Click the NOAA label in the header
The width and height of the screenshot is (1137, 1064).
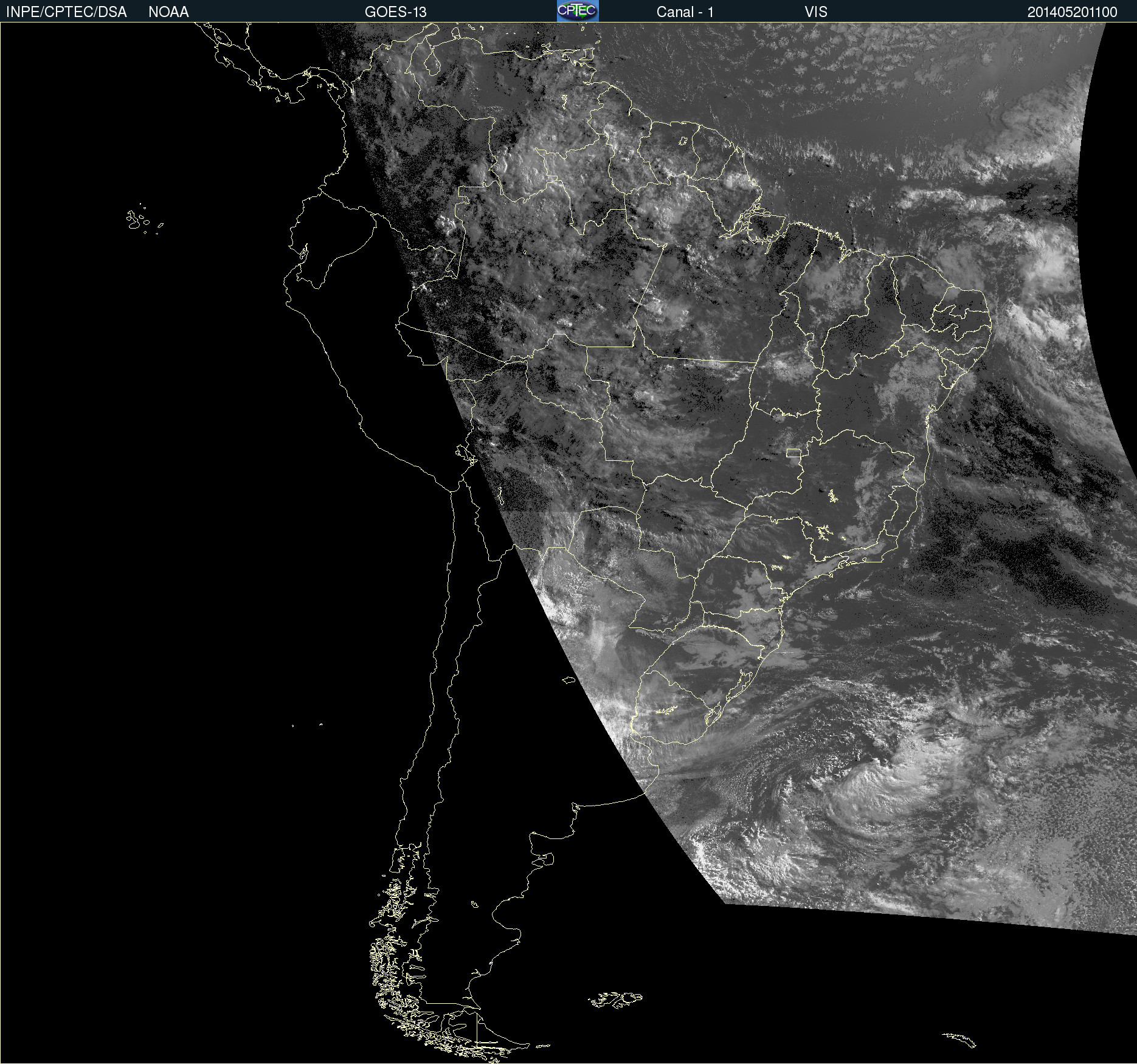click(168, 12)
